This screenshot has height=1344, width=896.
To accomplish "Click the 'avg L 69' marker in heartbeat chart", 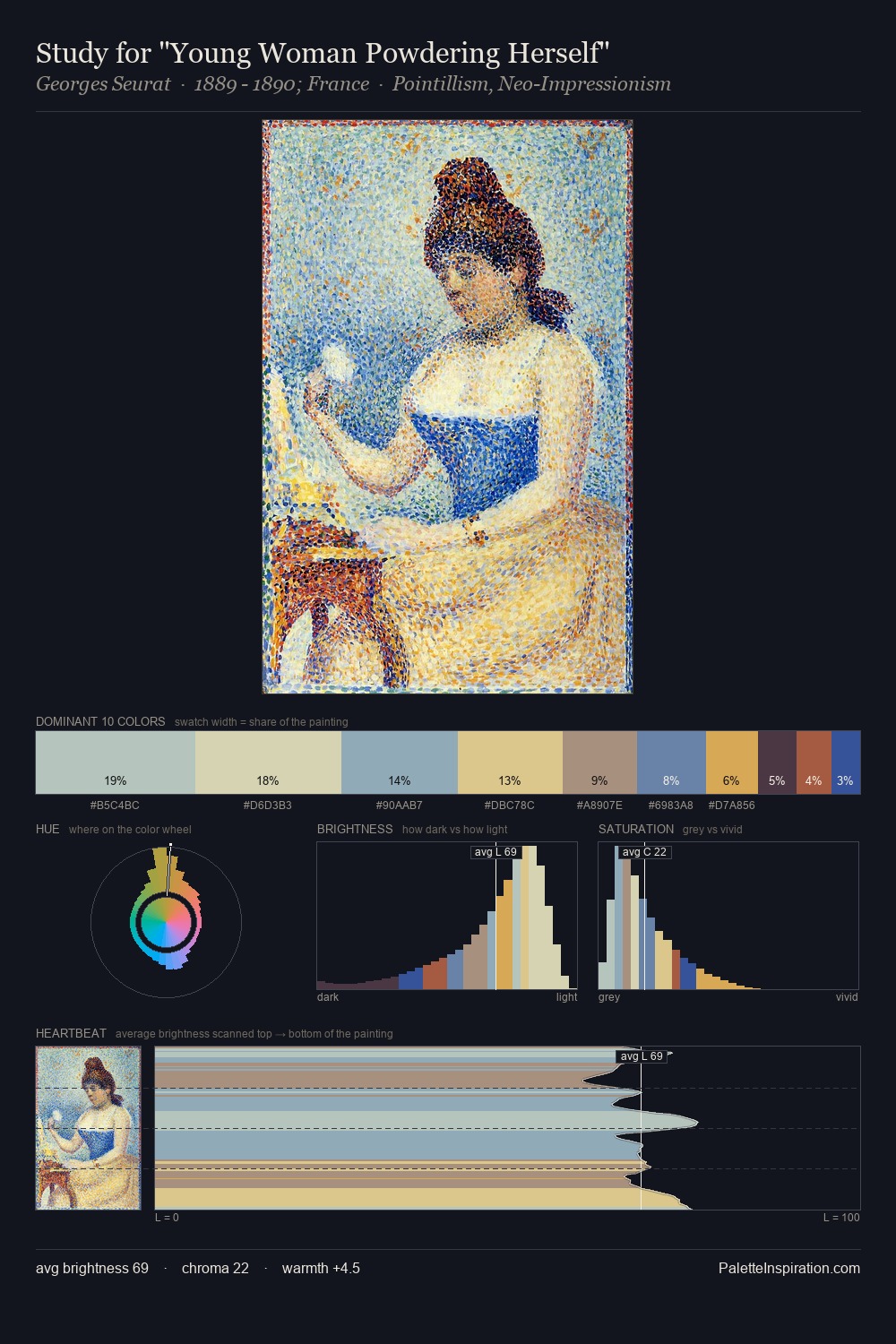I will point(641,1056).
